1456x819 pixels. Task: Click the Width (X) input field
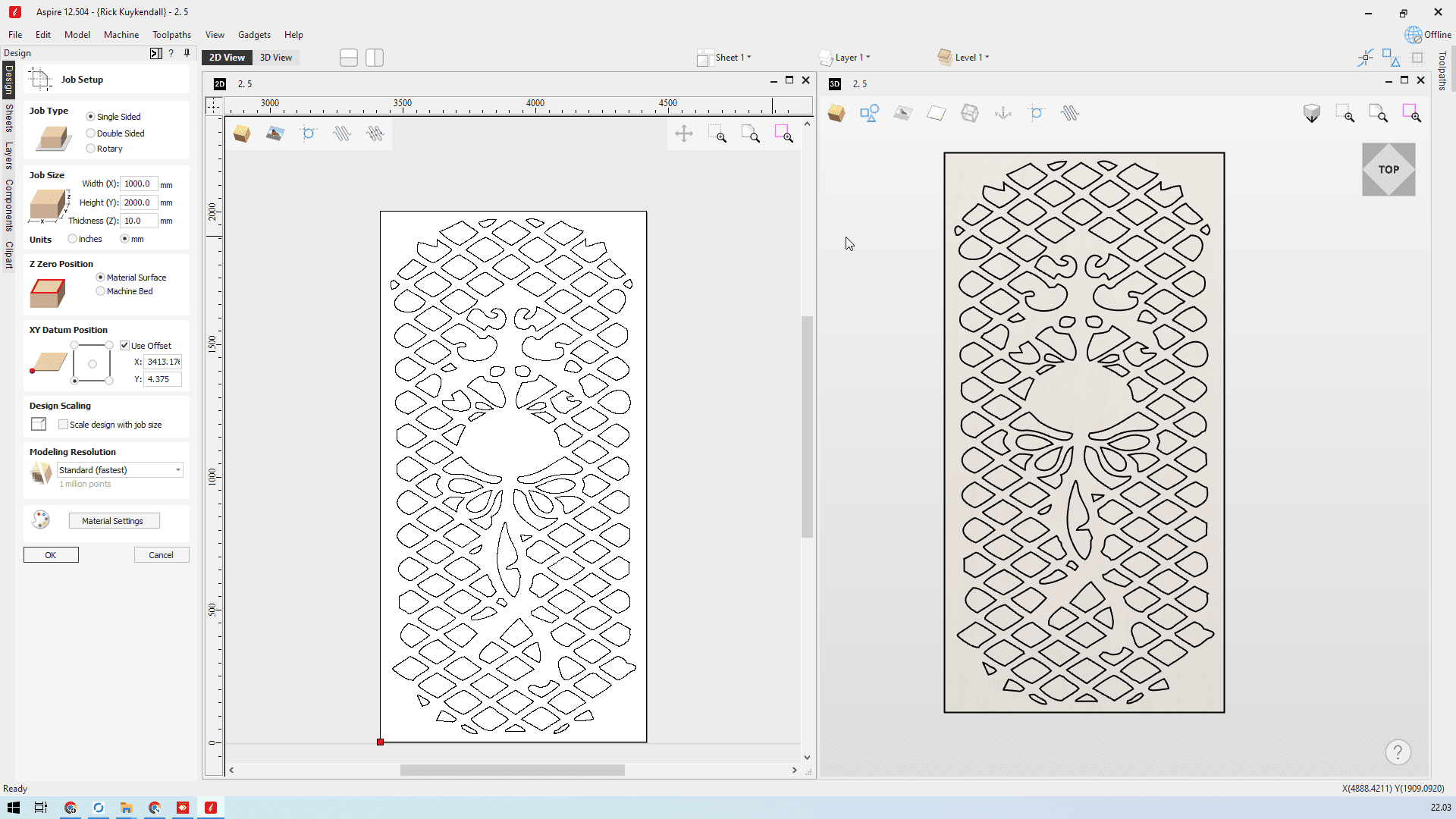138,184
